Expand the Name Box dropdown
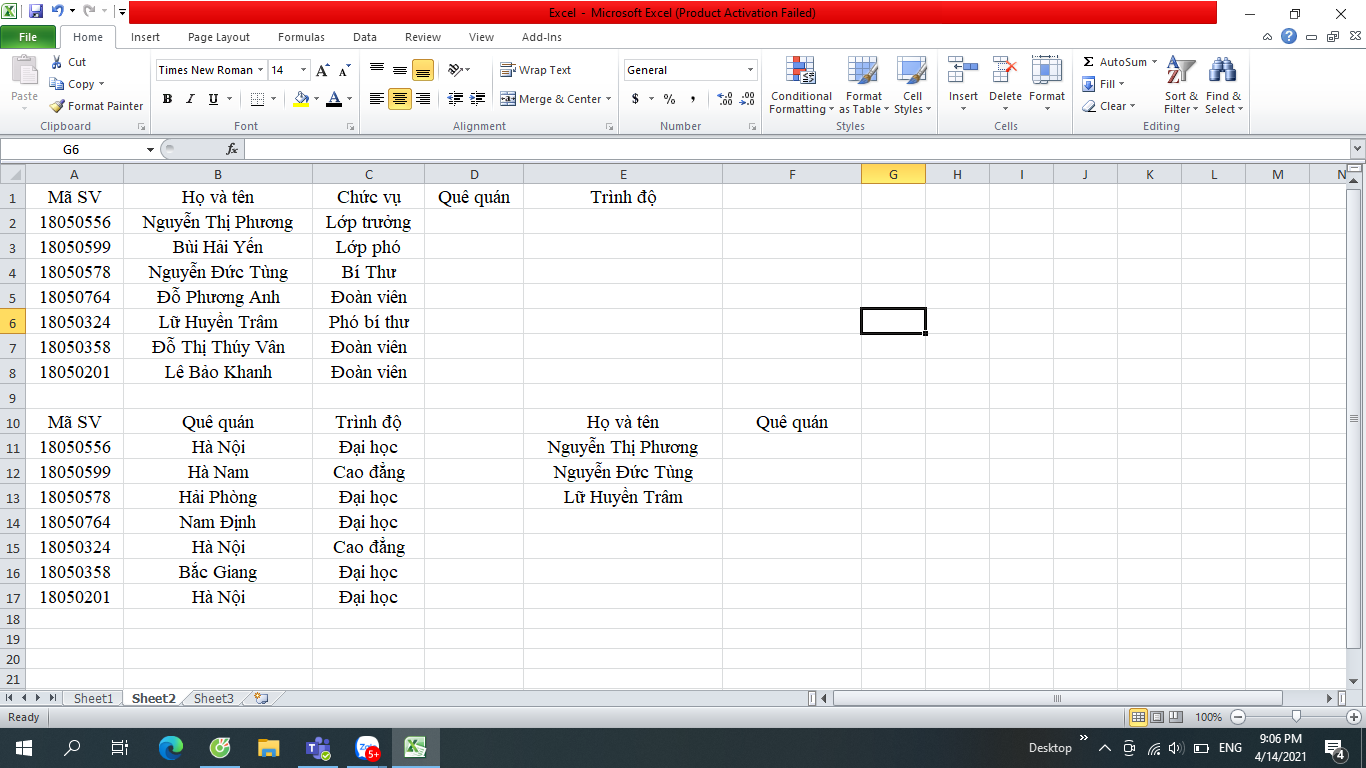The width and height of the screenshot is (1366, 768). click(150, 149)
